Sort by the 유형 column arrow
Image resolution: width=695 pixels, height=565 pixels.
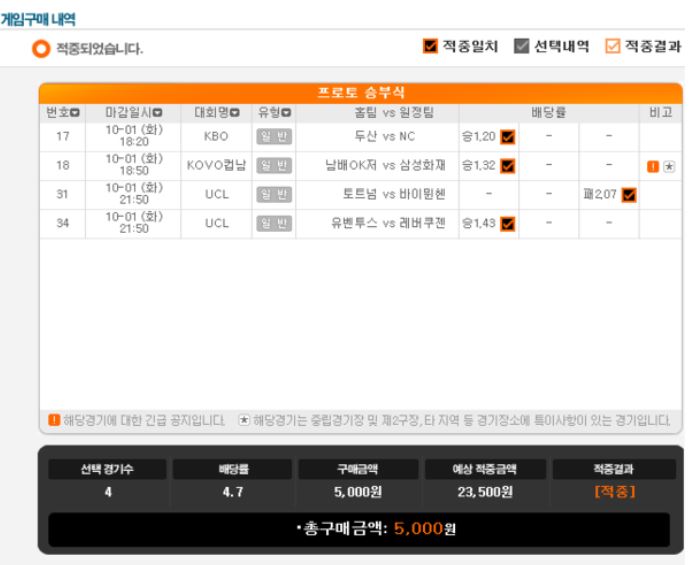286,113
